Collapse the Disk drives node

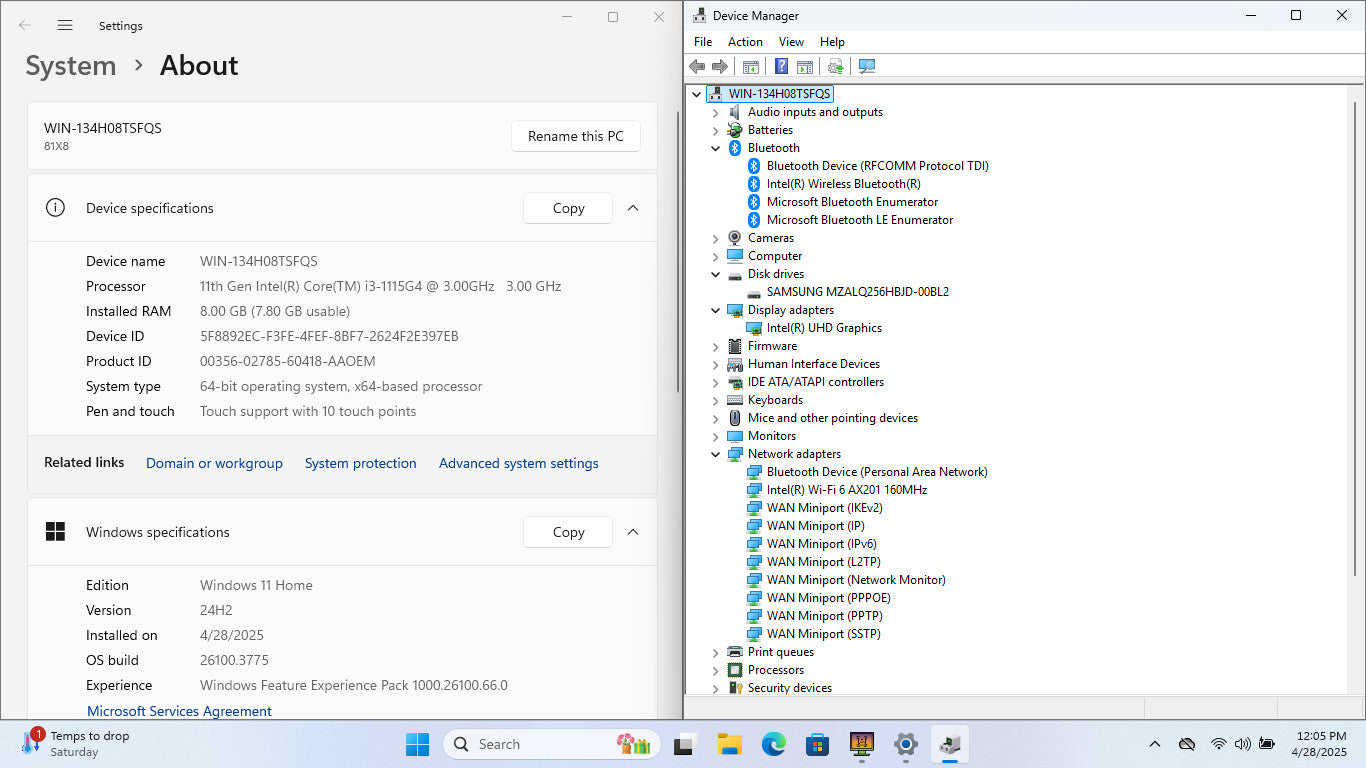point(716,274)
